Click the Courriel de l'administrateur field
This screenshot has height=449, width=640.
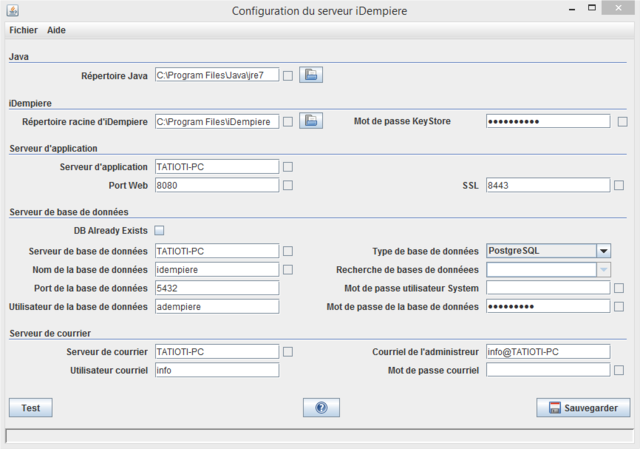pyautogui.click(x=547, y=352)
